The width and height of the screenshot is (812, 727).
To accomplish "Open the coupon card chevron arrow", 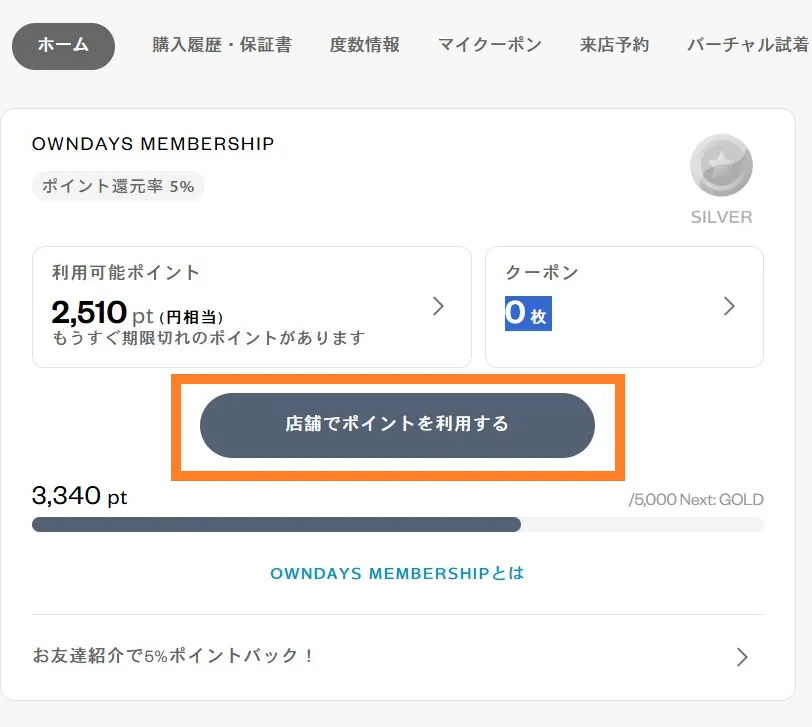I will (x=729, y=306).
